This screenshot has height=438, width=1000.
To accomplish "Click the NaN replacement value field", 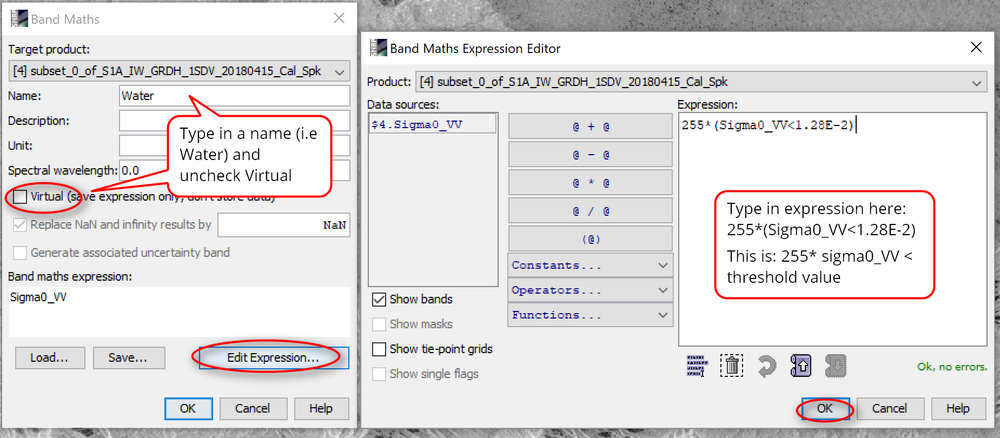I will tap(284, 225).
